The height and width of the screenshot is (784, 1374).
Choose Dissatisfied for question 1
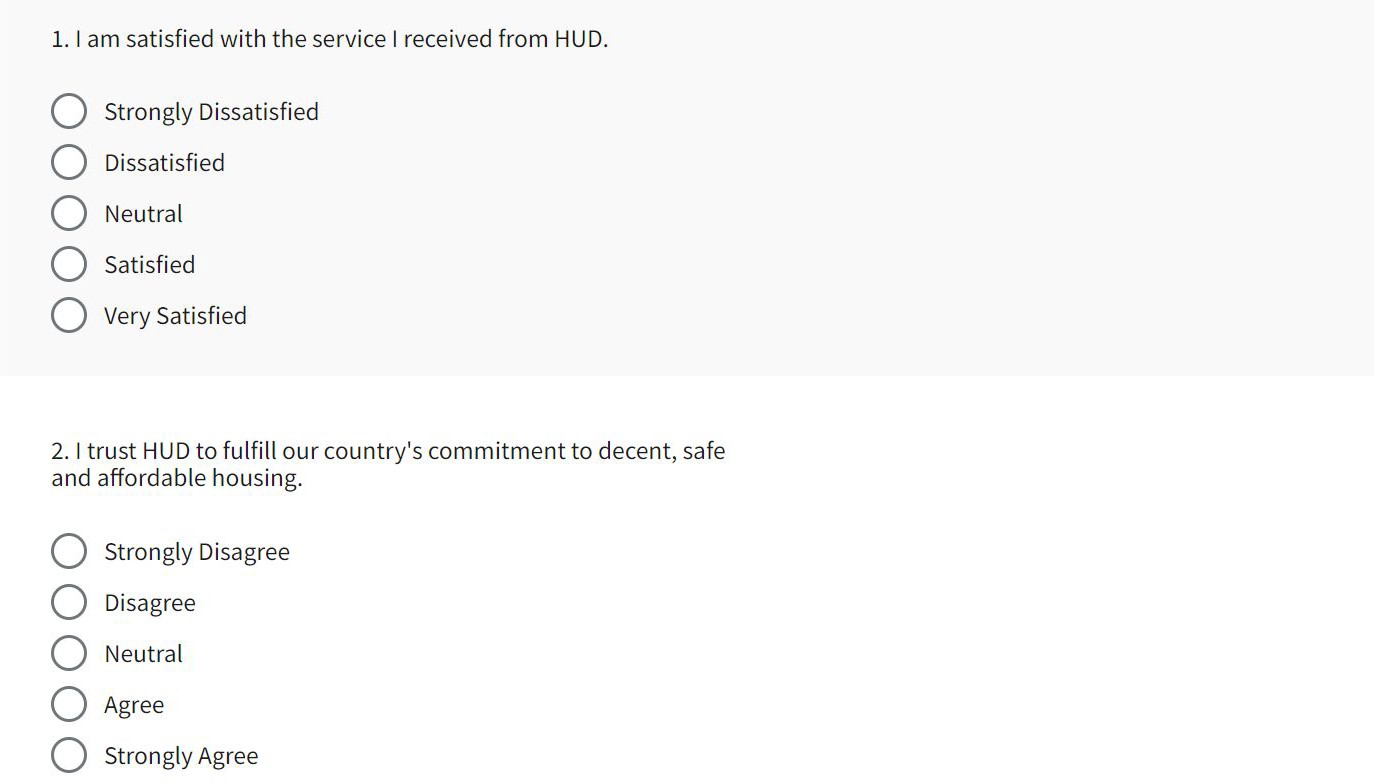(68, 163)
